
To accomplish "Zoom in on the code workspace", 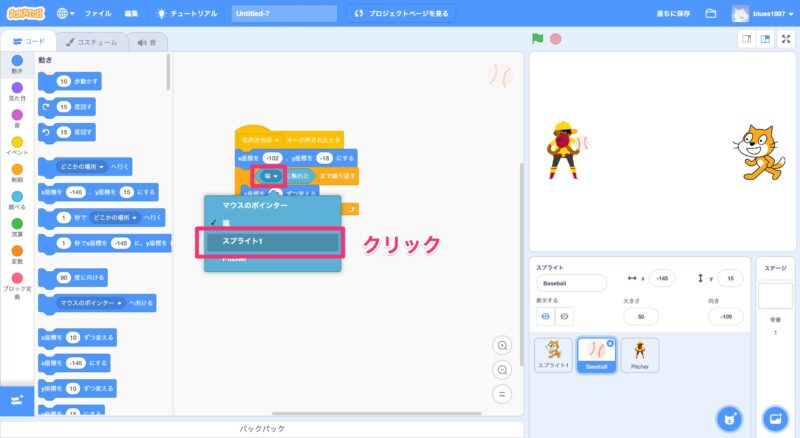I will (x=503, y=345).
